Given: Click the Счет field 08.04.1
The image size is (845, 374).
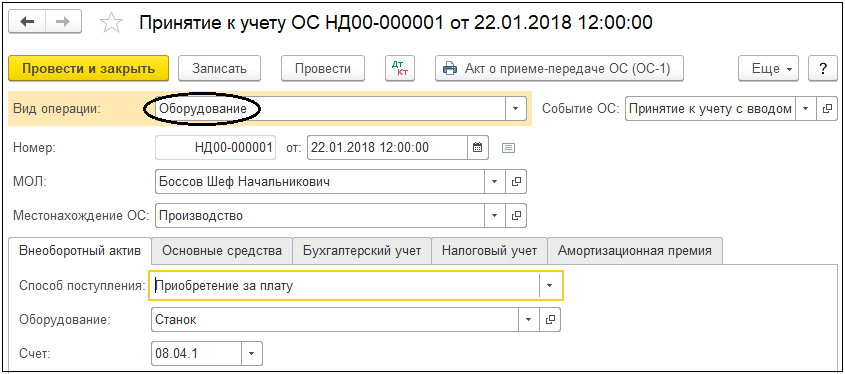Looking at the screenshot, I should [x=197, y=354].
